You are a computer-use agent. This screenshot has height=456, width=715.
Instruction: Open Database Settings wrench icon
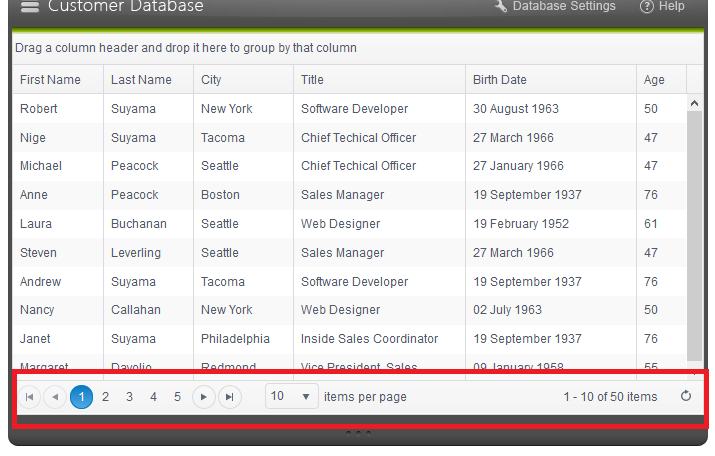[x=501, y=6]
